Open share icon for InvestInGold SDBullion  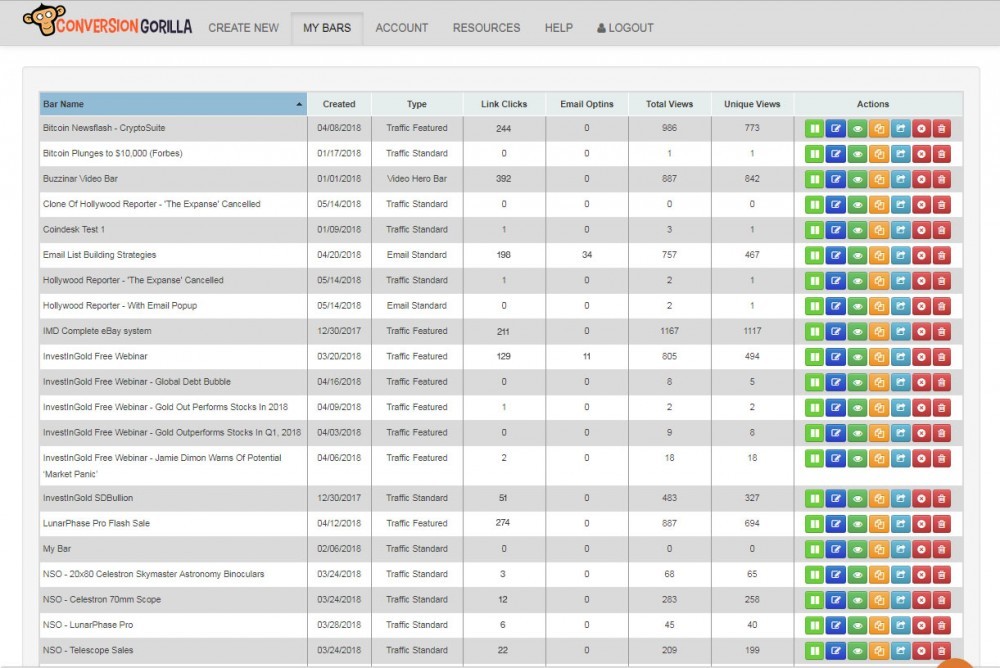[900, 498]
